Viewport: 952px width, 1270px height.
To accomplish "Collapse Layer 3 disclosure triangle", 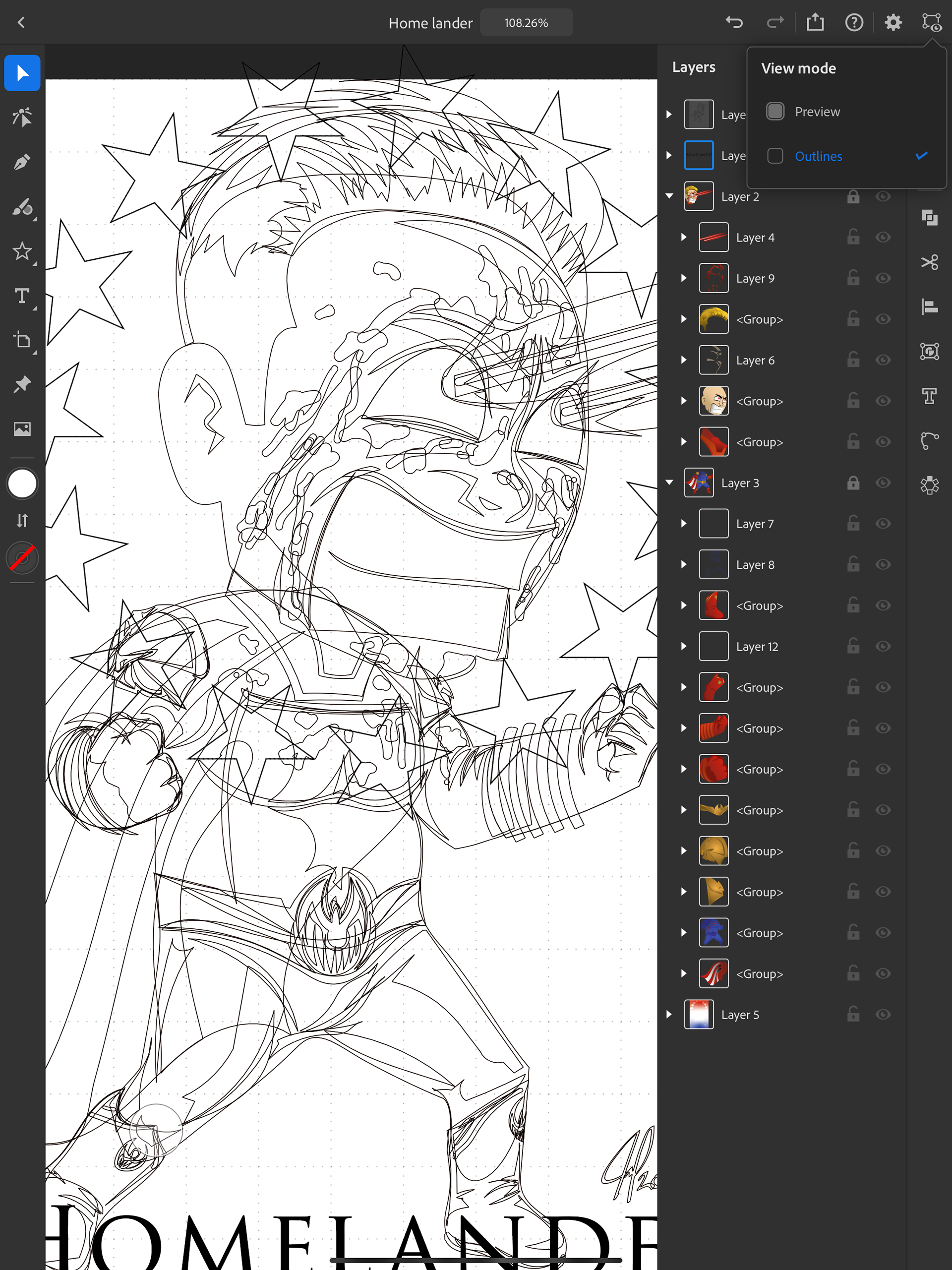I will click(x=669, y=483).
